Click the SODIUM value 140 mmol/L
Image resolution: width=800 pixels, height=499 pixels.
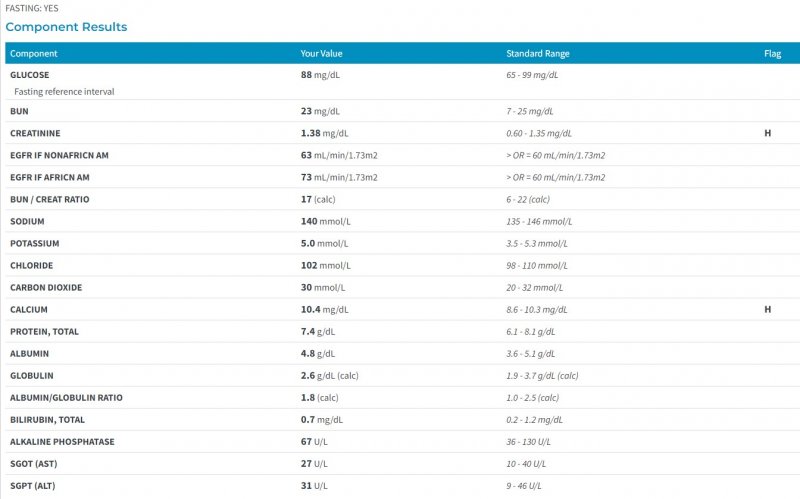(326, 221)
